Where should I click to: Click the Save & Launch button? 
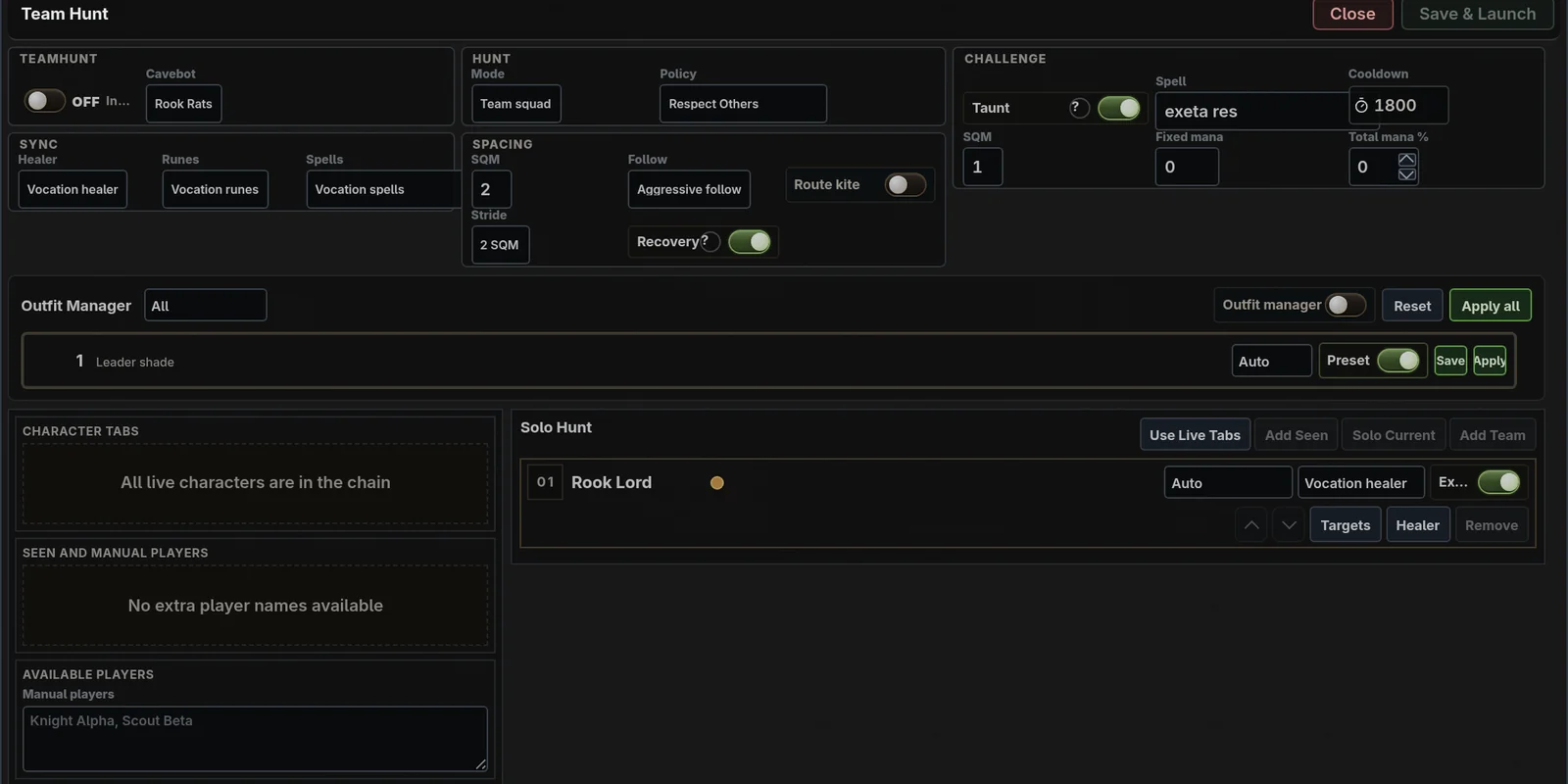(1477, 14)
